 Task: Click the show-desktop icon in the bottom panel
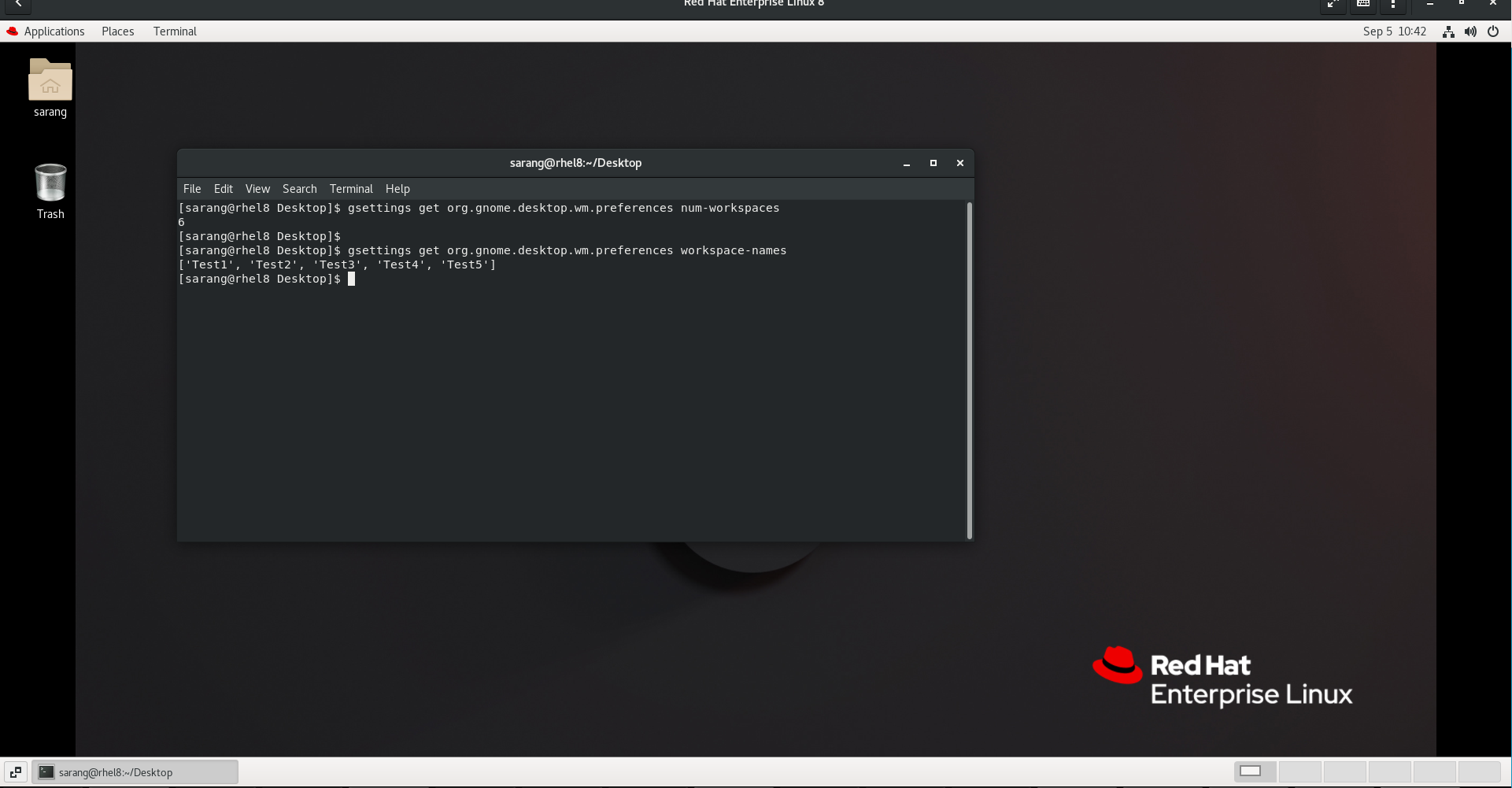tap(16, 772)
